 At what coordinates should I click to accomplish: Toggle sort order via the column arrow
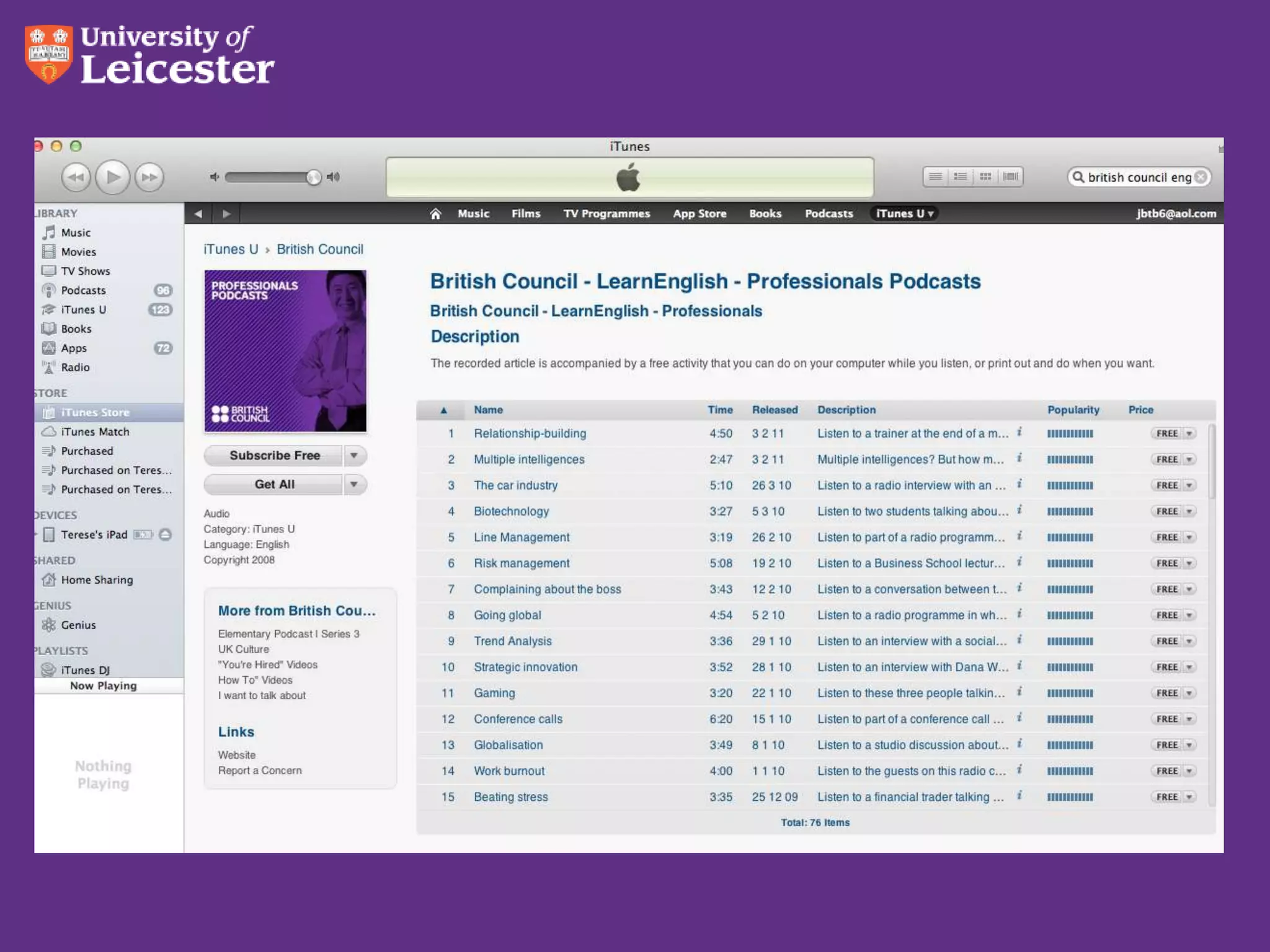point(443,410)
